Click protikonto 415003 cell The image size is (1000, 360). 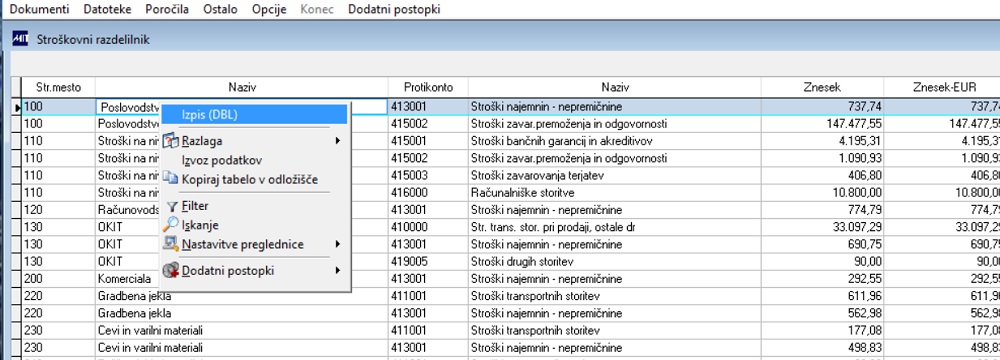[x=428, y=175]
